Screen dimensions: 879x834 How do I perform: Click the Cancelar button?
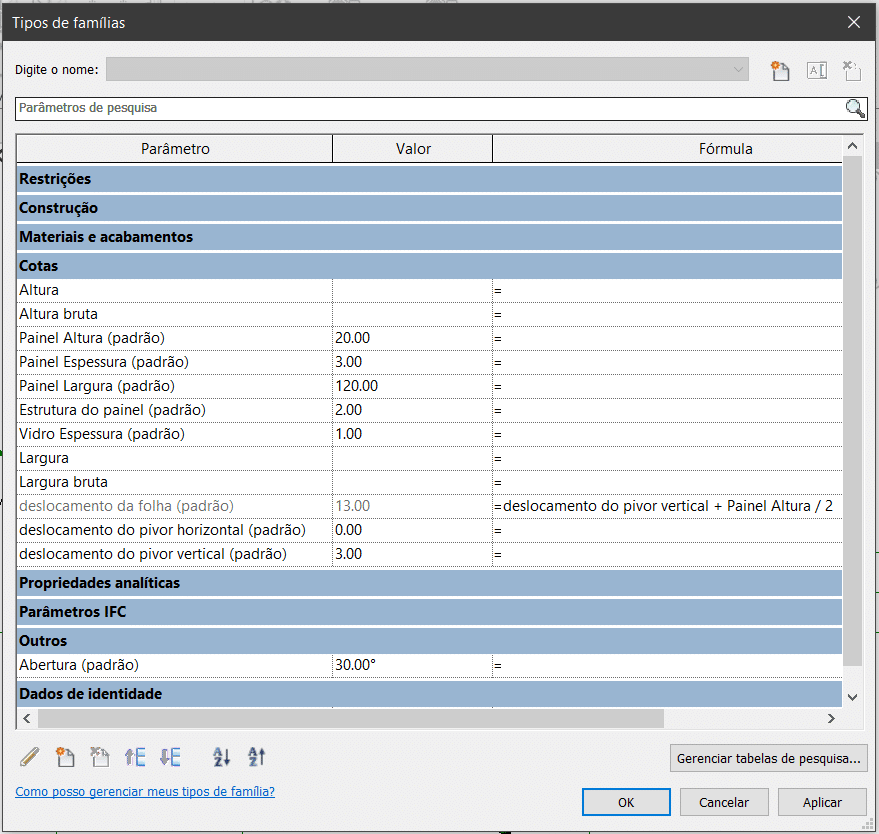tap(724, 802)
